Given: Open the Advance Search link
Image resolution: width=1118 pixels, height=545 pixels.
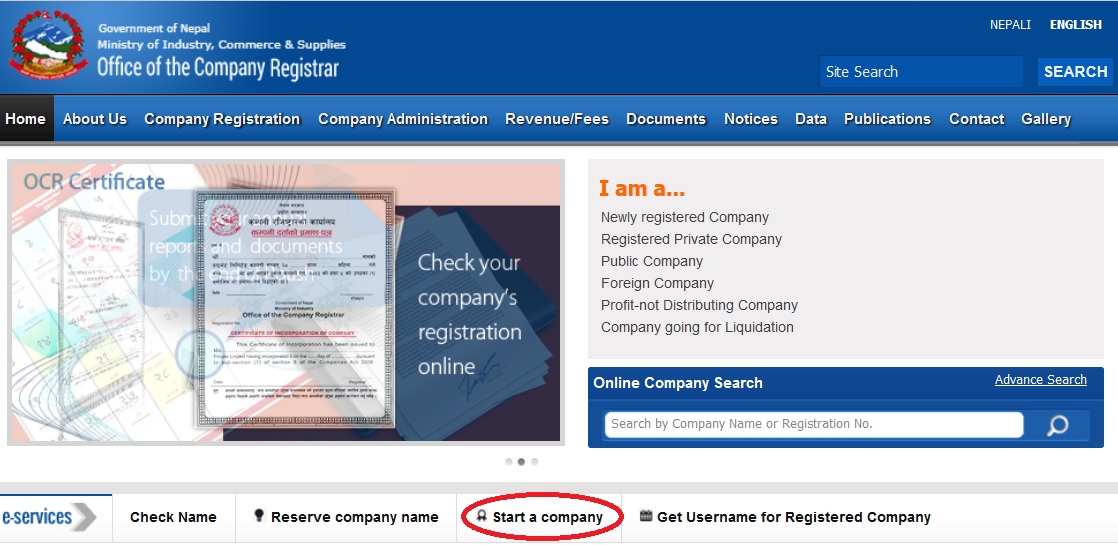Looking at the screenshot, I should [x=1040, y=380].
